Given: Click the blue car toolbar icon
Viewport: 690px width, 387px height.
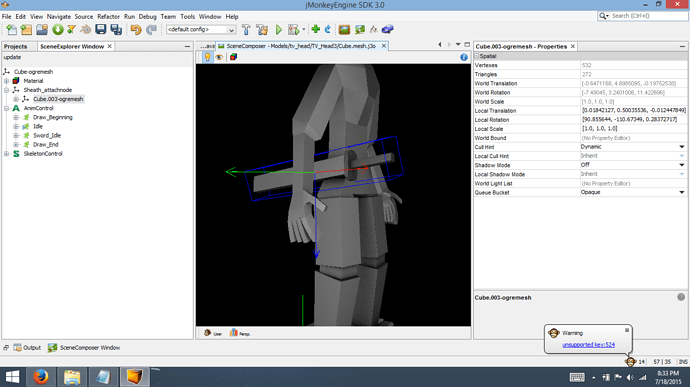Looking at the screenshot, I should pyautogui.click(x=387, y=29).
